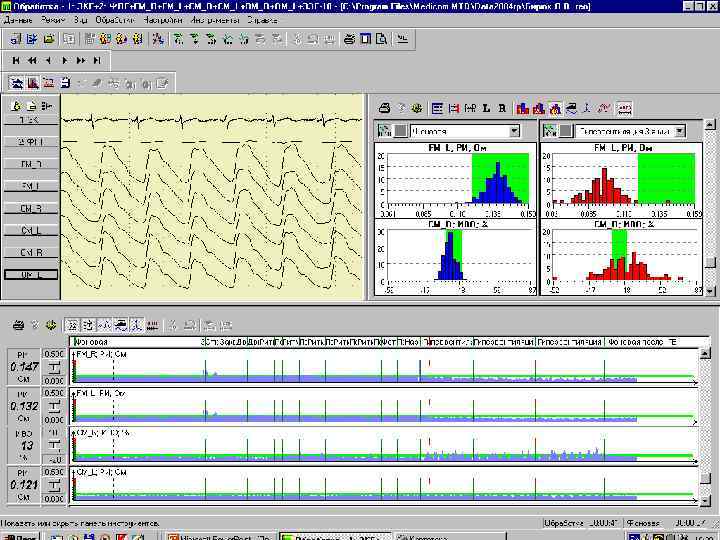Screen dimensions: 720x540
Task: Jump to first record playback button
Action: pos(16,61)
